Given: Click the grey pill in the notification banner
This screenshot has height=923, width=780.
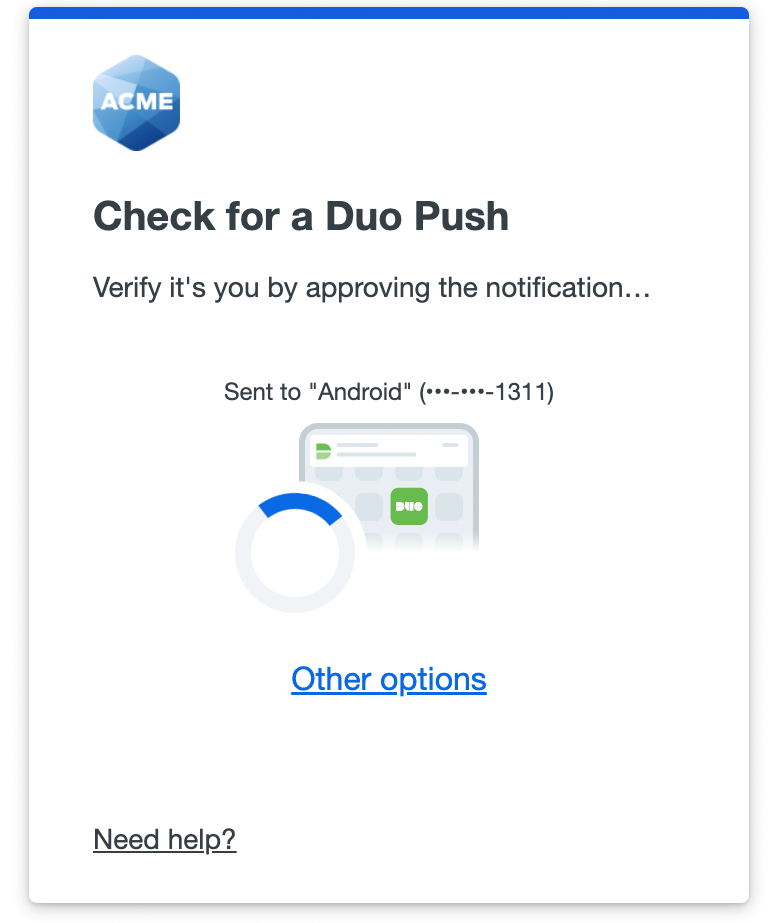Looking at the screenshot, I should (450, 444).
